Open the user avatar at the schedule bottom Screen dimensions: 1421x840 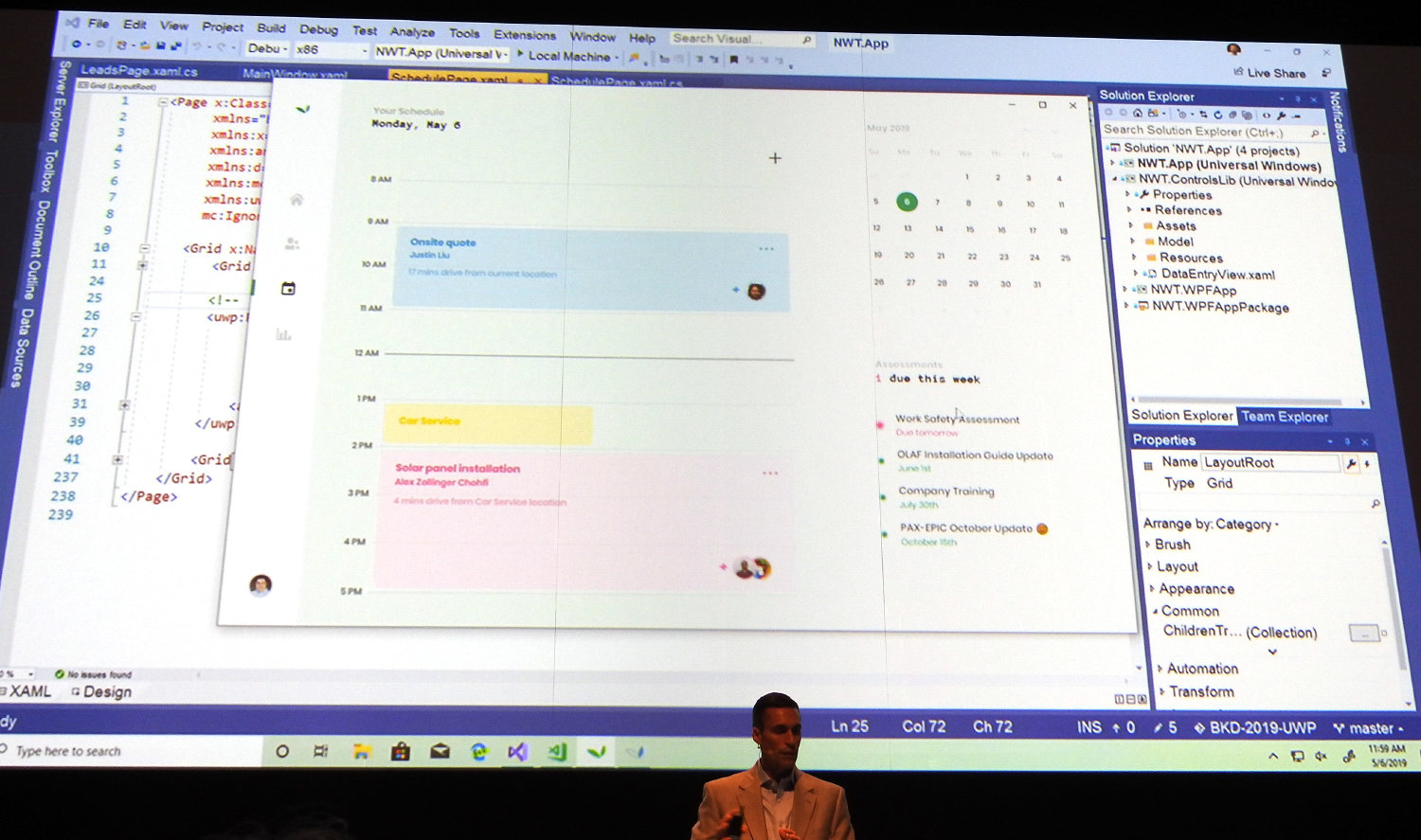pos(261,584)
